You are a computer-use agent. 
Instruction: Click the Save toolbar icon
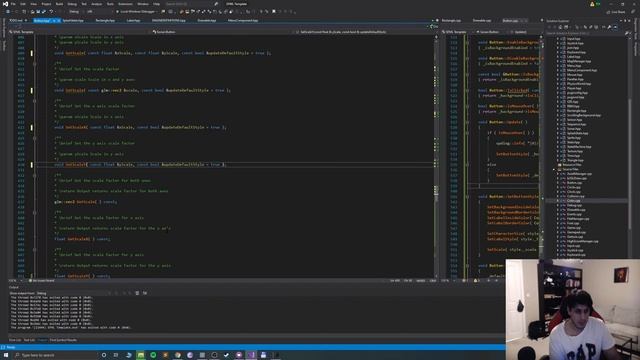(x=38, y=12)
